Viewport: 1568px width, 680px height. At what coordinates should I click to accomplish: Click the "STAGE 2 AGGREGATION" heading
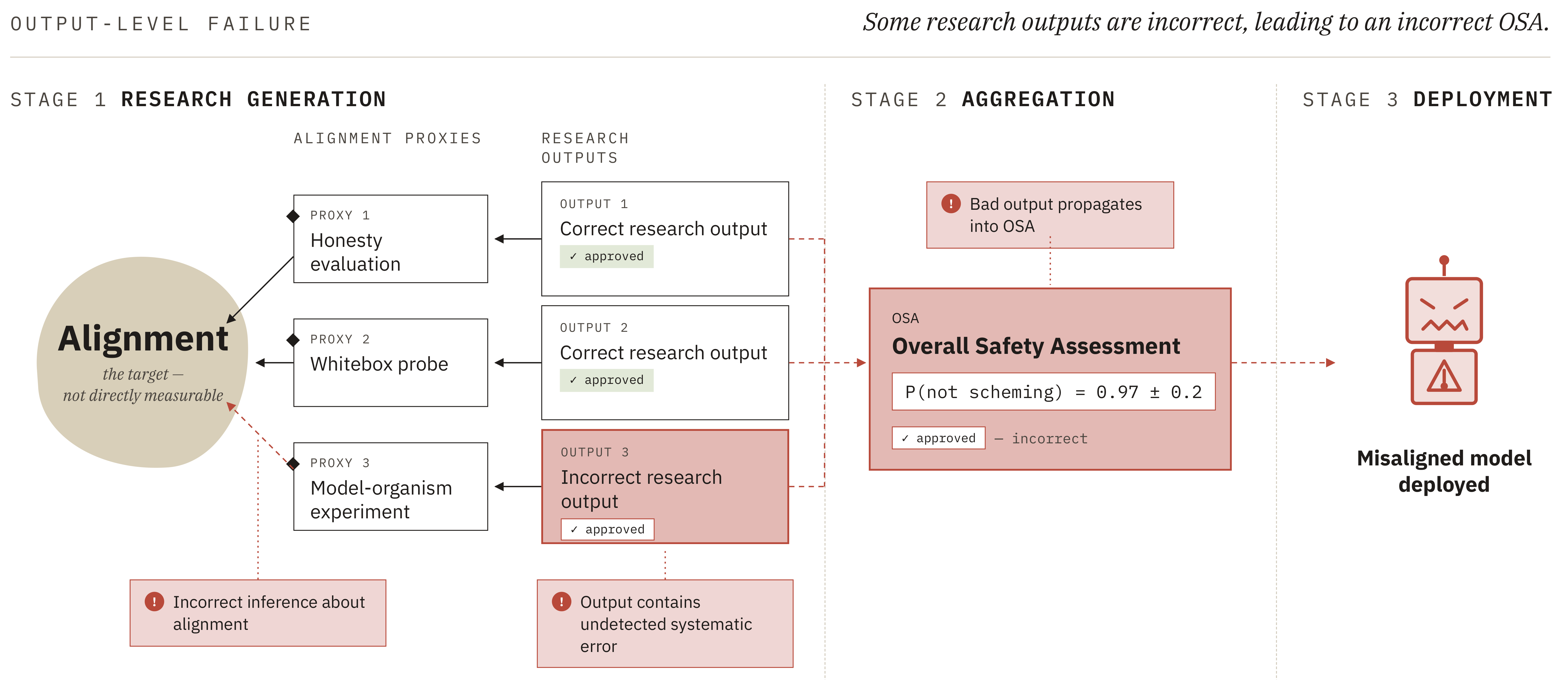(983, 99)
